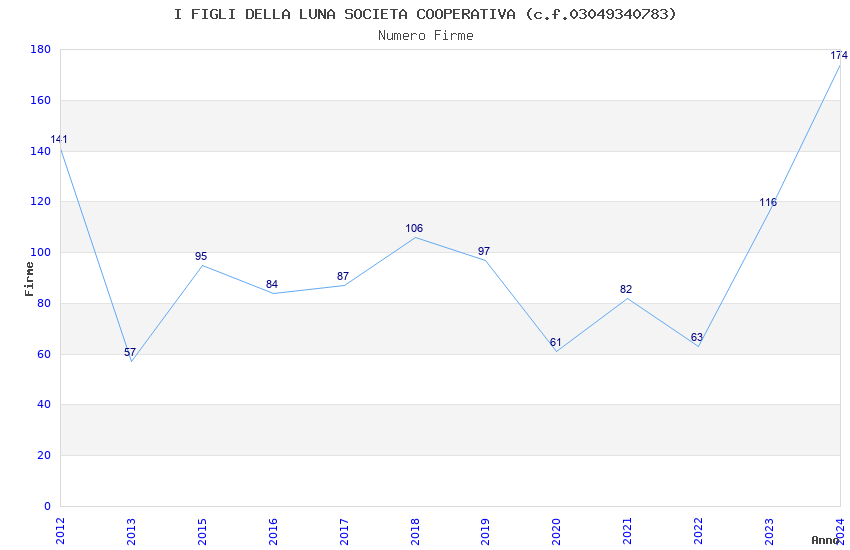The height and width of the screenshot is (550, 850).
Task: Click the "Anno" x-axis title
Action: [825, 540]
